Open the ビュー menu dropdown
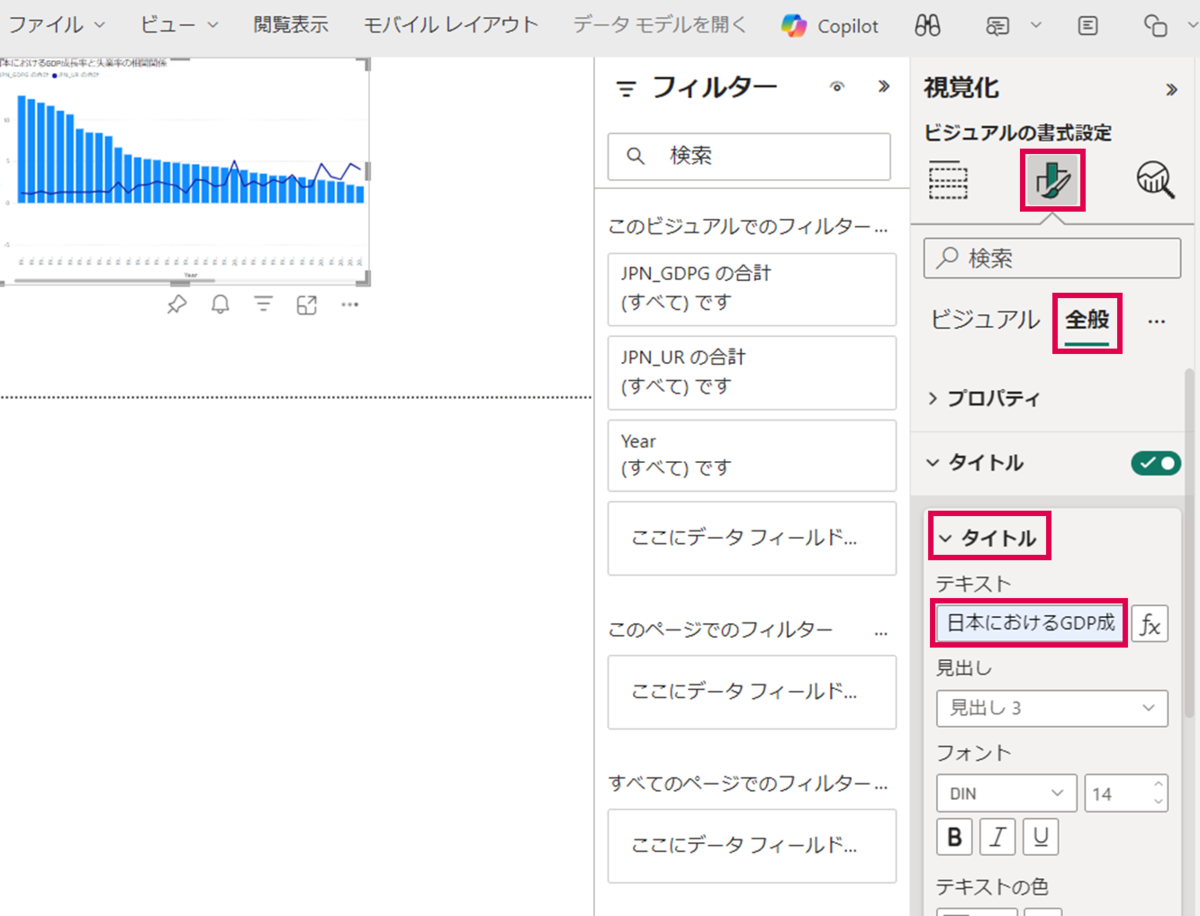This screenshot has height=916, width=1200. (x=181, y=25)
